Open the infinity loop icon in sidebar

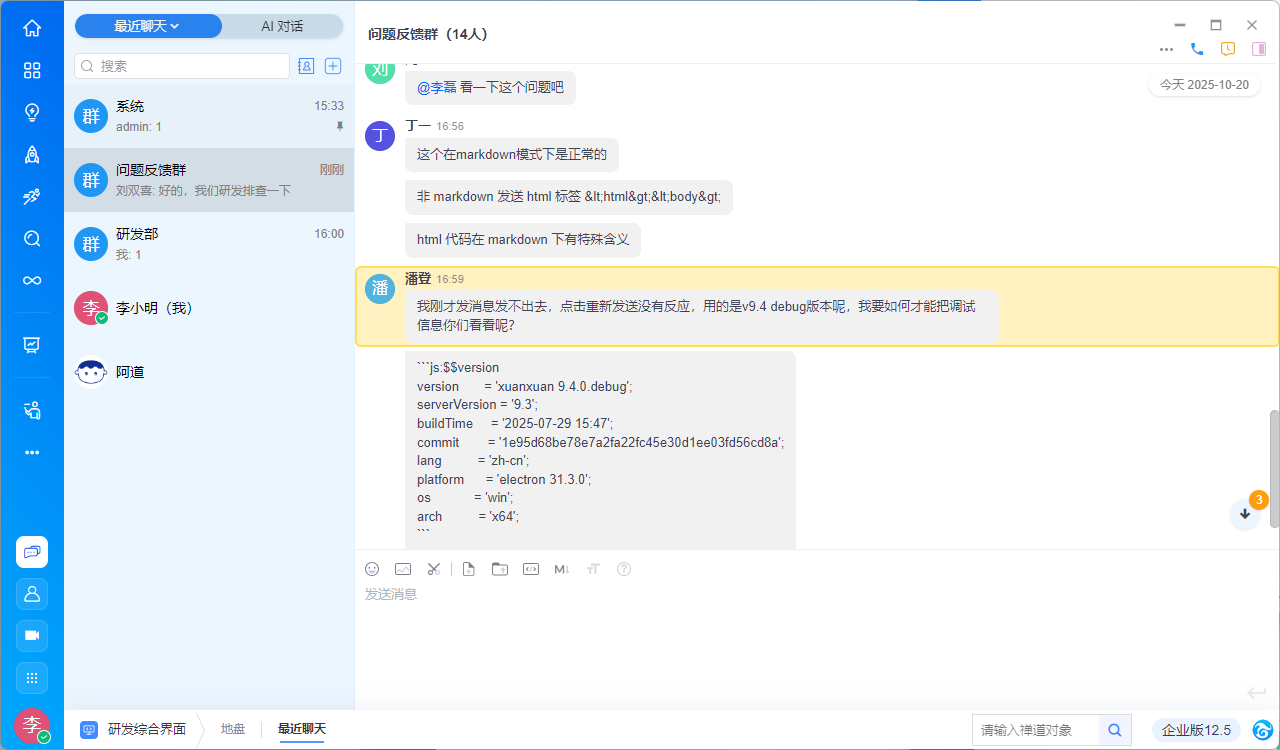tap(32, 280)
